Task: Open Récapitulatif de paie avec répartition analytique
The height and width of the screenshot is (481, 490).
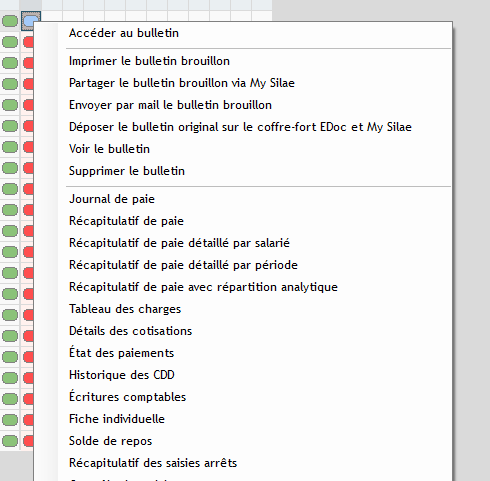Action: tap(203, 287)
